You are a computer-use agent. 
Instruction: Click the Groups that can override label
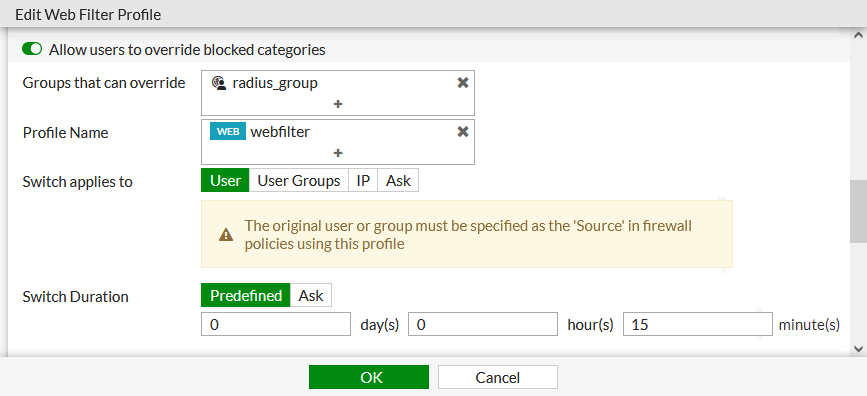pos(104,84)
